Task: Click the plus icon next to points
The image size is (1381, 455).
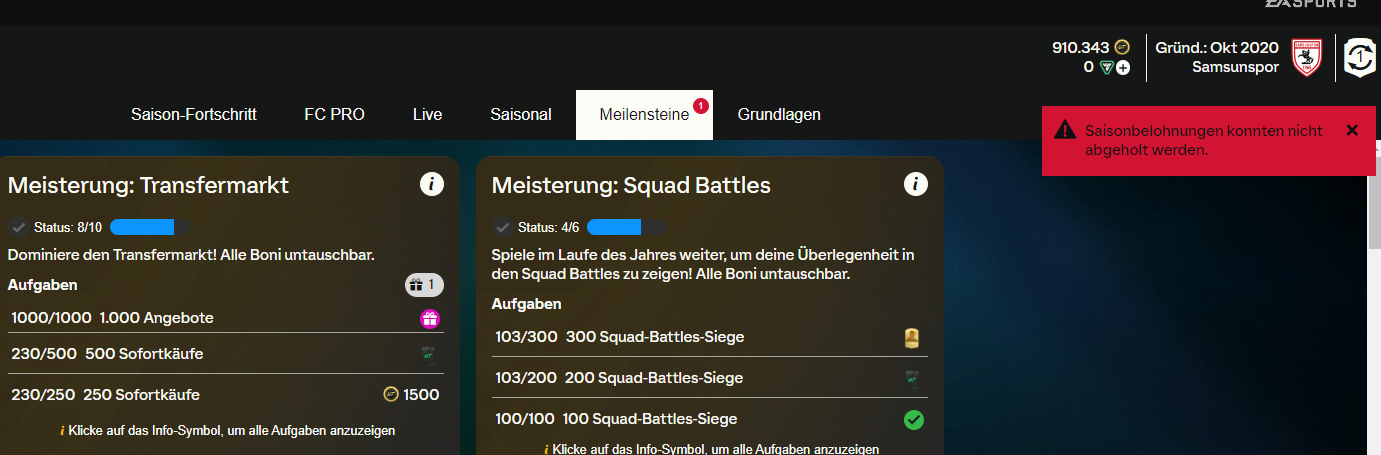Action: (1123, 68)
